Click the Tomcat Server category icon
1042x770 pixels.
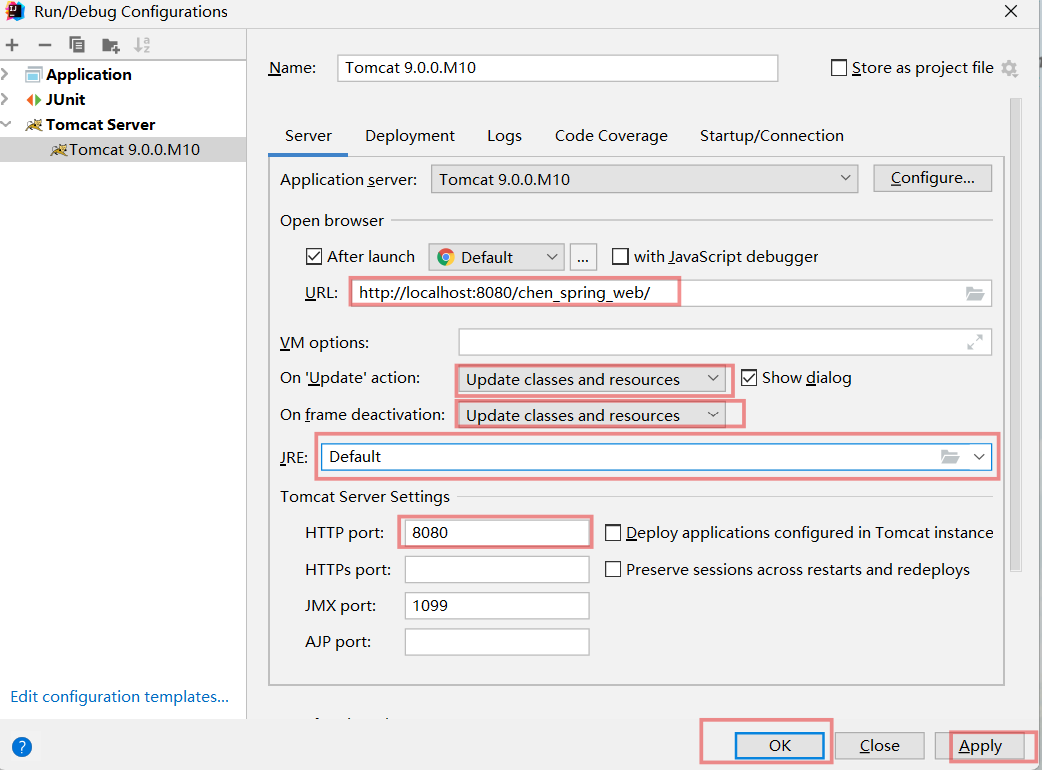(33, 125)
